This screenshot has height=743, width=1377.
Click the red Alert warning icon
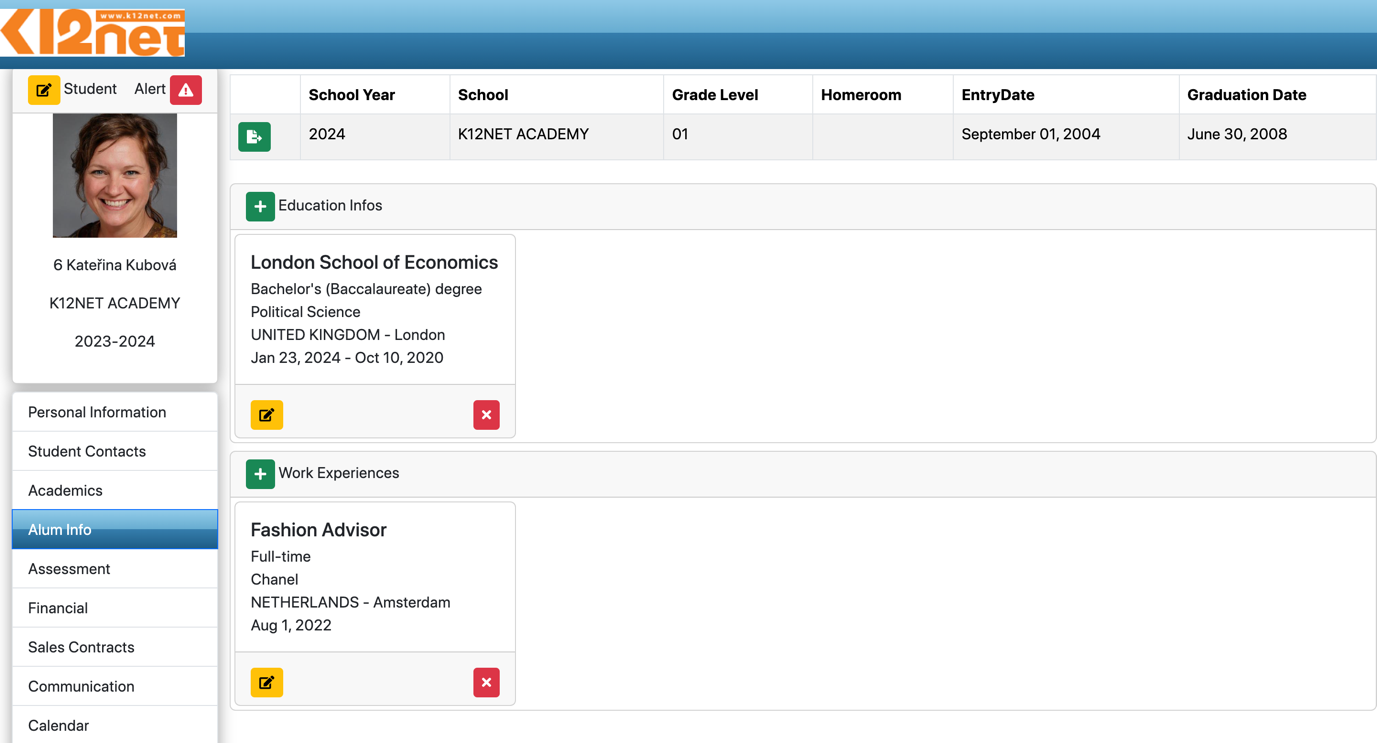click(186, 90)
